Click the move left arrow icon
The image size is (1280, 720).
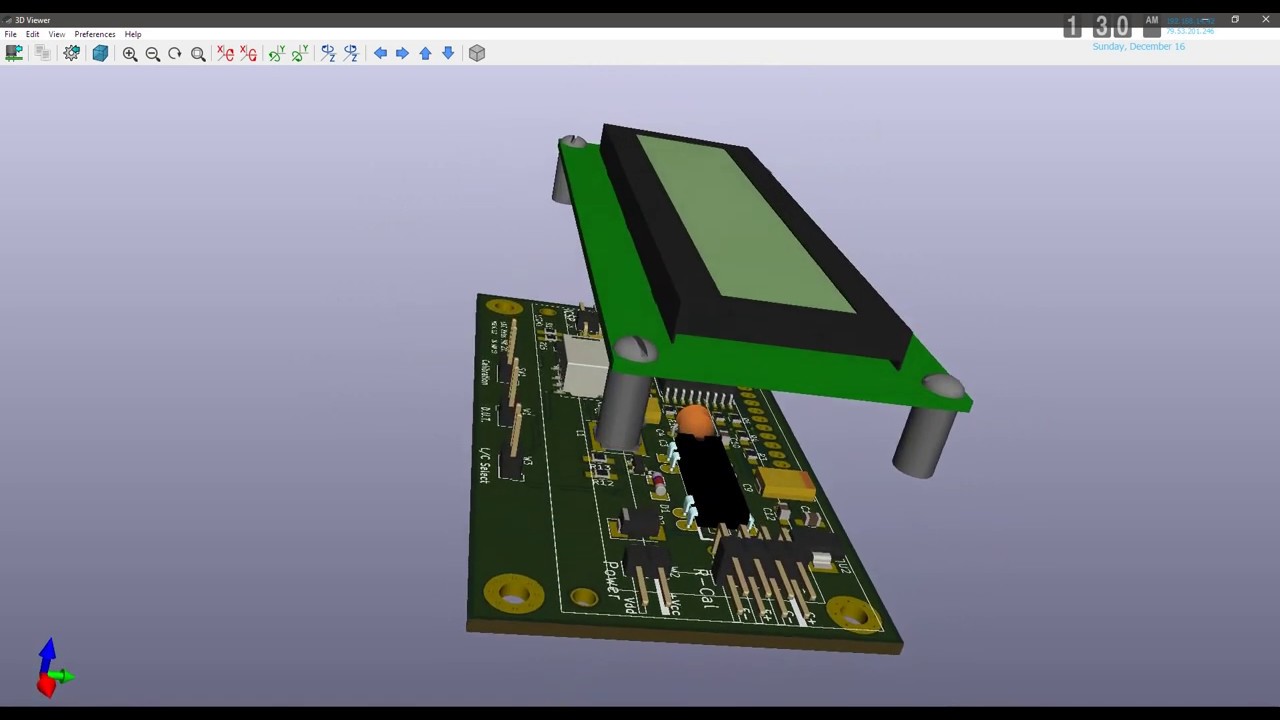click(380, 53)
